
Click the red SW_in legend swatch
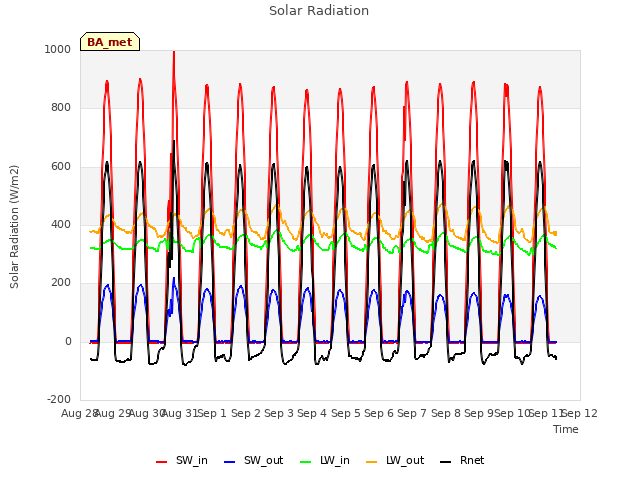tap(162, 462)
